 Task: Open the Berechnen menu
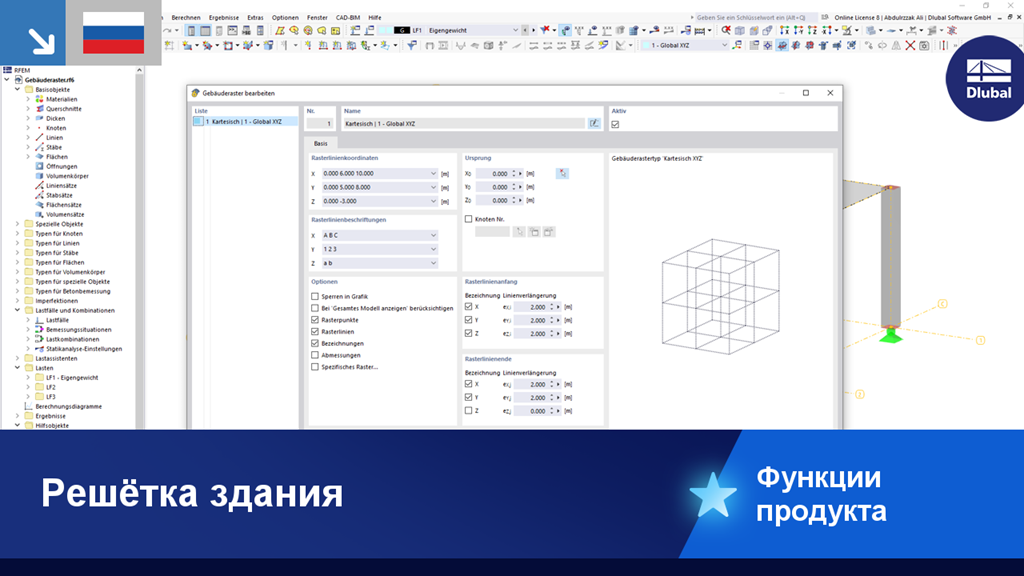click(186, 18)
